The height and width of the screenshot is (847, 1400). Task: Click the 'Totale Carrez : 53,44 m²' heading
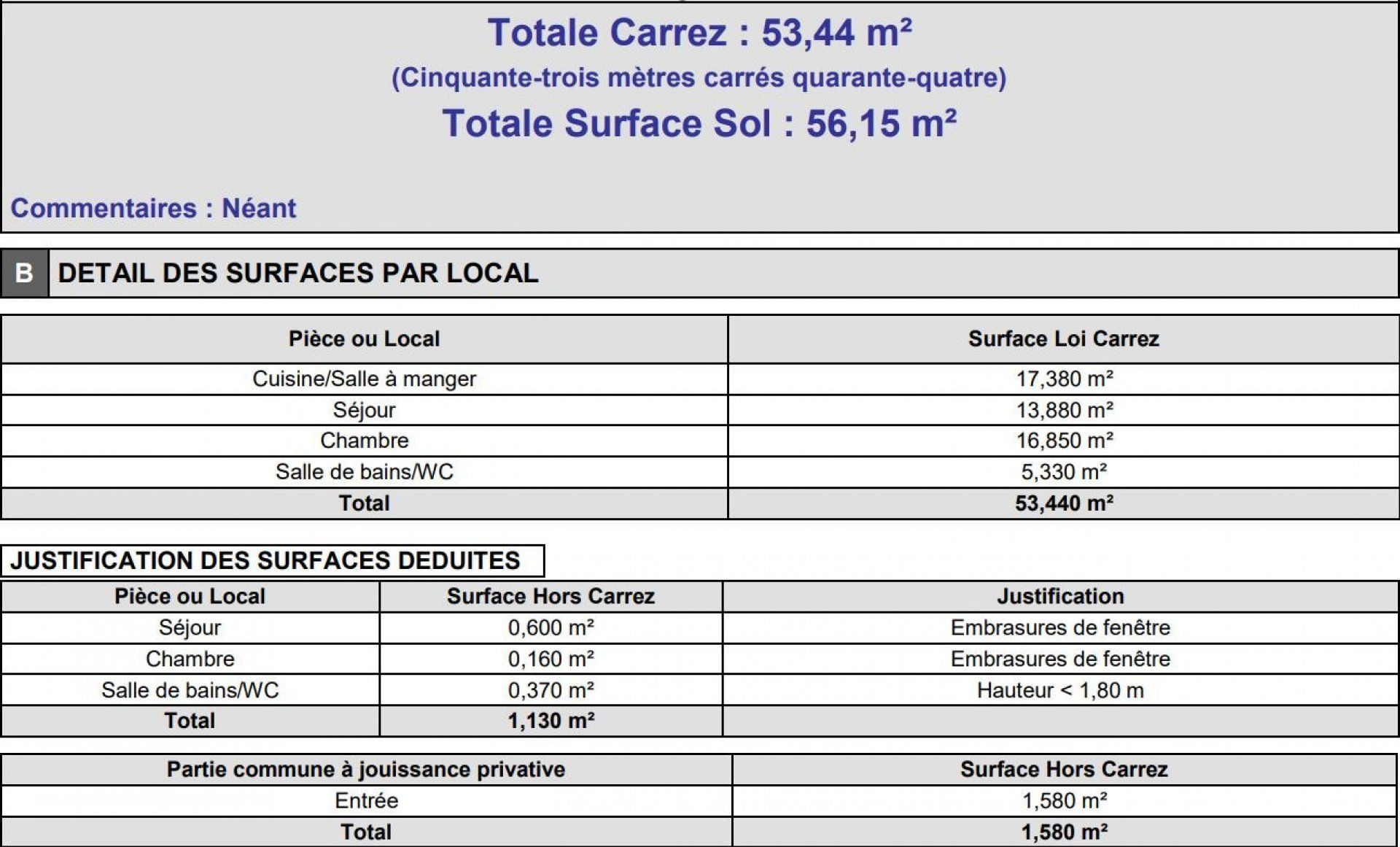point(699,33)
